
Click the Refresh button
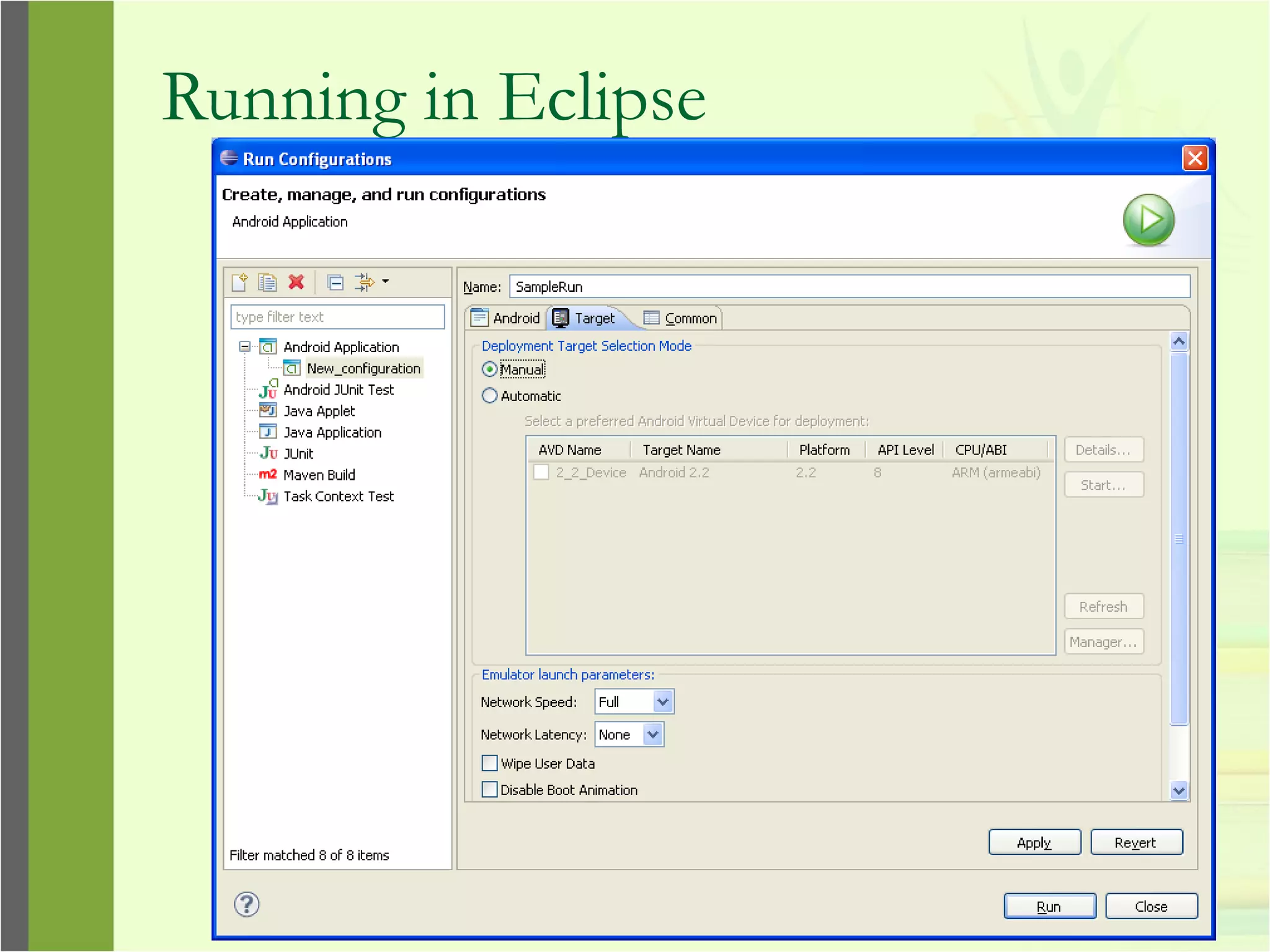[x=1104, y=607]
